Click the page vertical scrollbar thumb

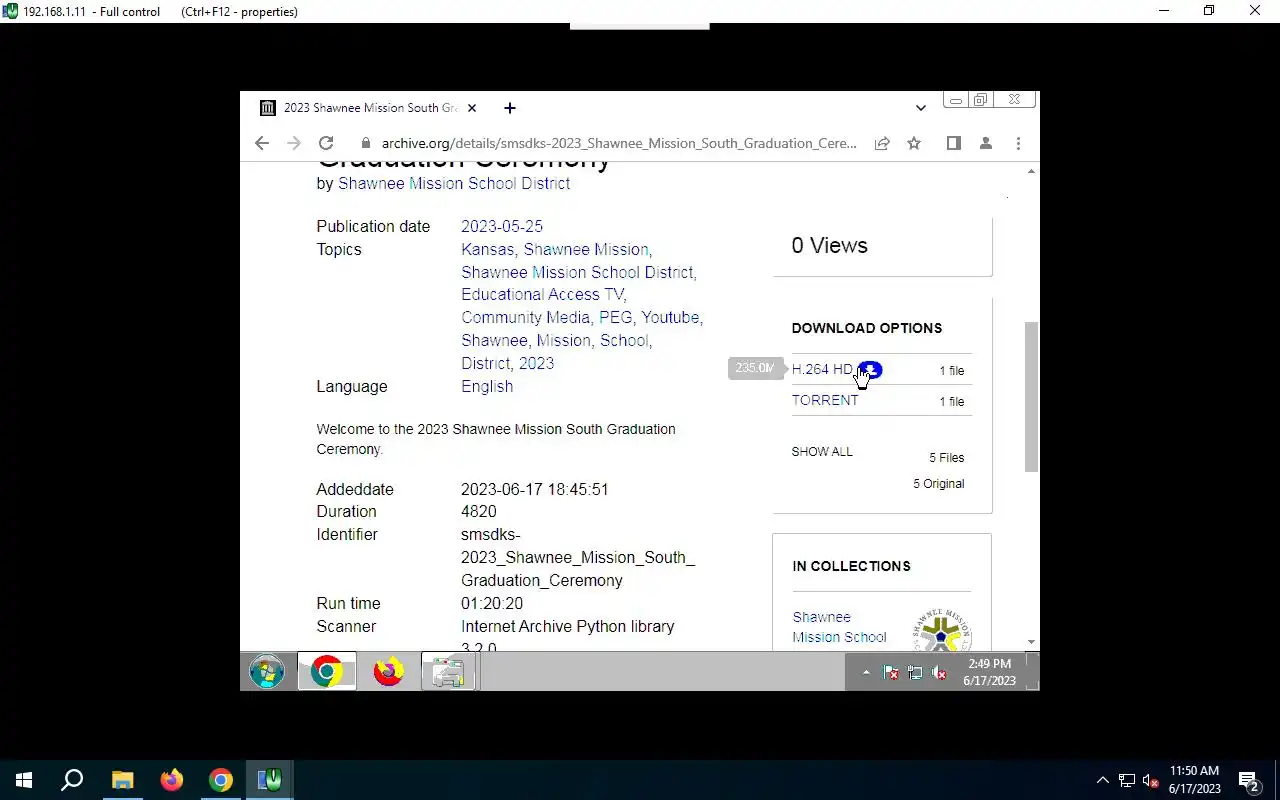[1031, 396]
